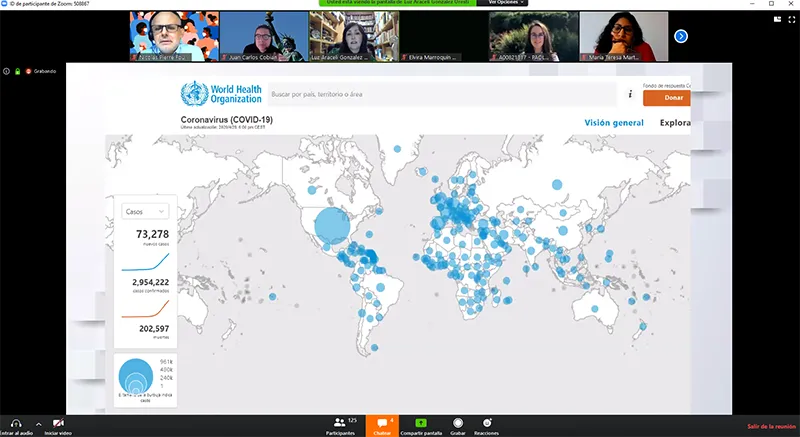Click the blue new-cases trend line chart
Image resolution: width=800 pixels, height=437 pixels.
(145, 262)
